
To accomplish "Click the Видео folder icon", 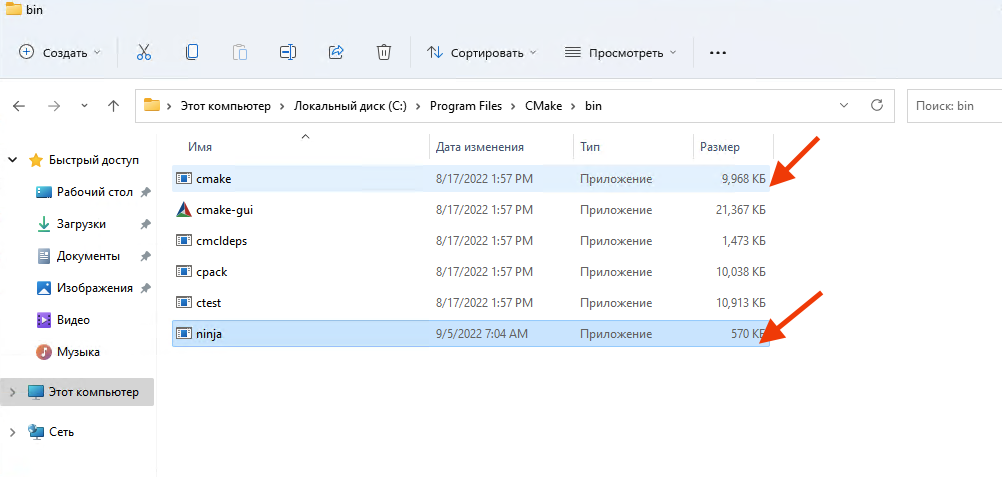I will (43, 320).
